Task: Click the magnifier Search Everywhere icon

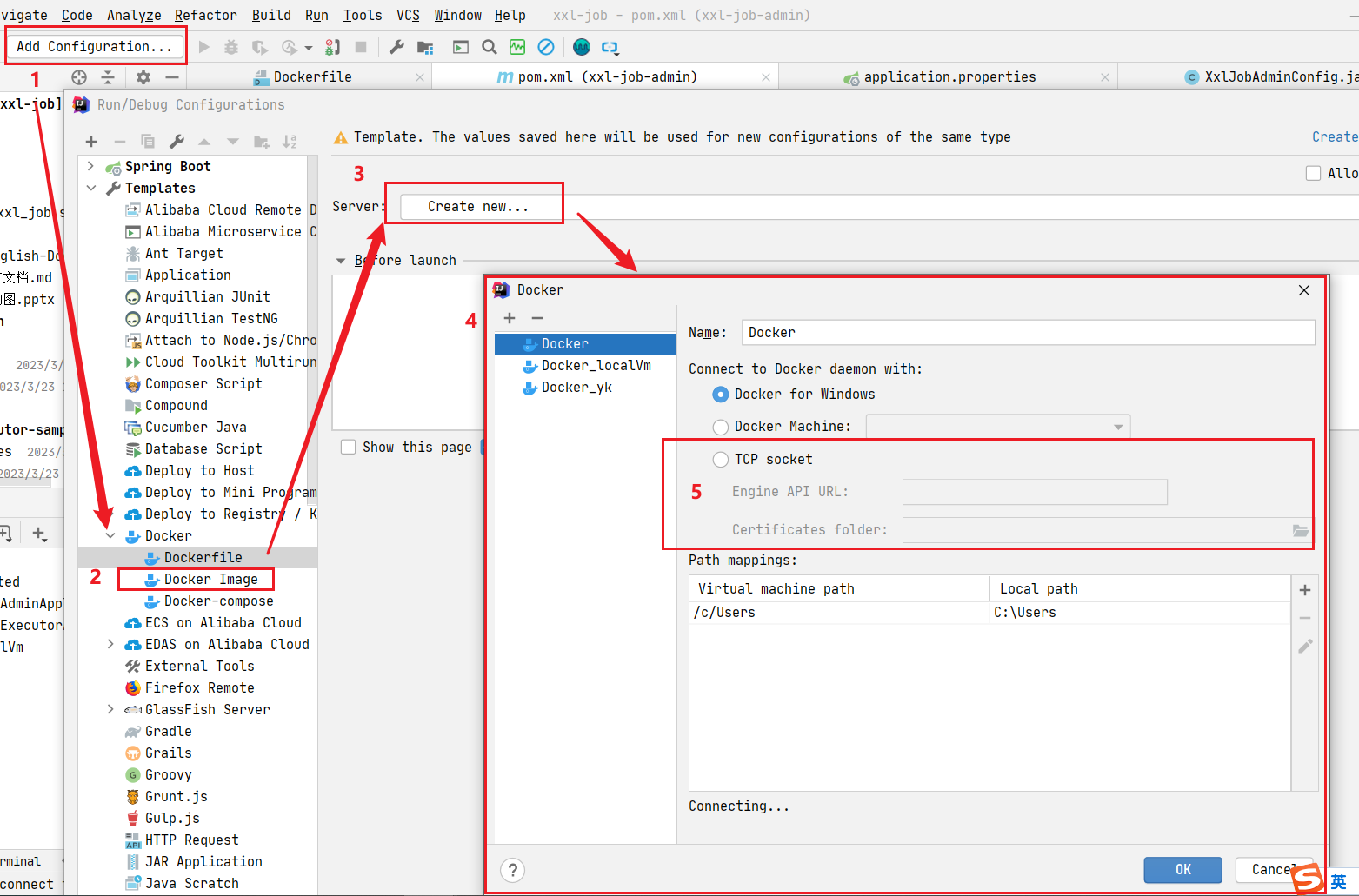Action: pos(490,47)
